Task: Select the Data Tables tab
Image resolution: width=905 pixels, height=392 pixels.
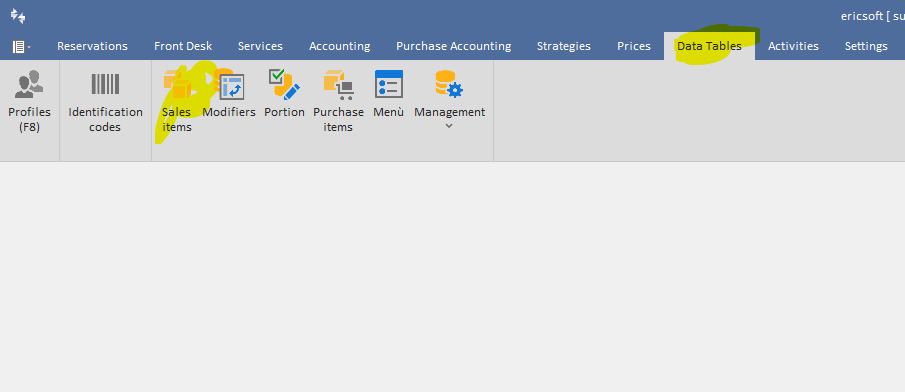Action: coord(709,46)
